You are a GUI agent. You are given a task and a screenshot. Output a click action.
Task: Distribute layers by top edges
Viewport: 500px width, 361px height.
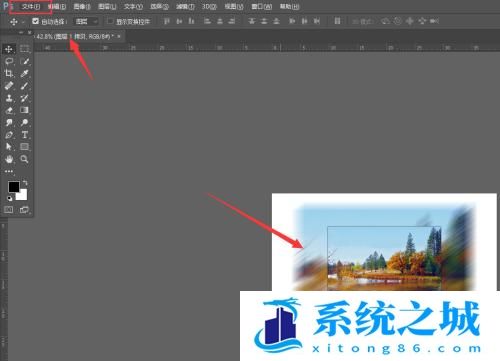point(252,21)
